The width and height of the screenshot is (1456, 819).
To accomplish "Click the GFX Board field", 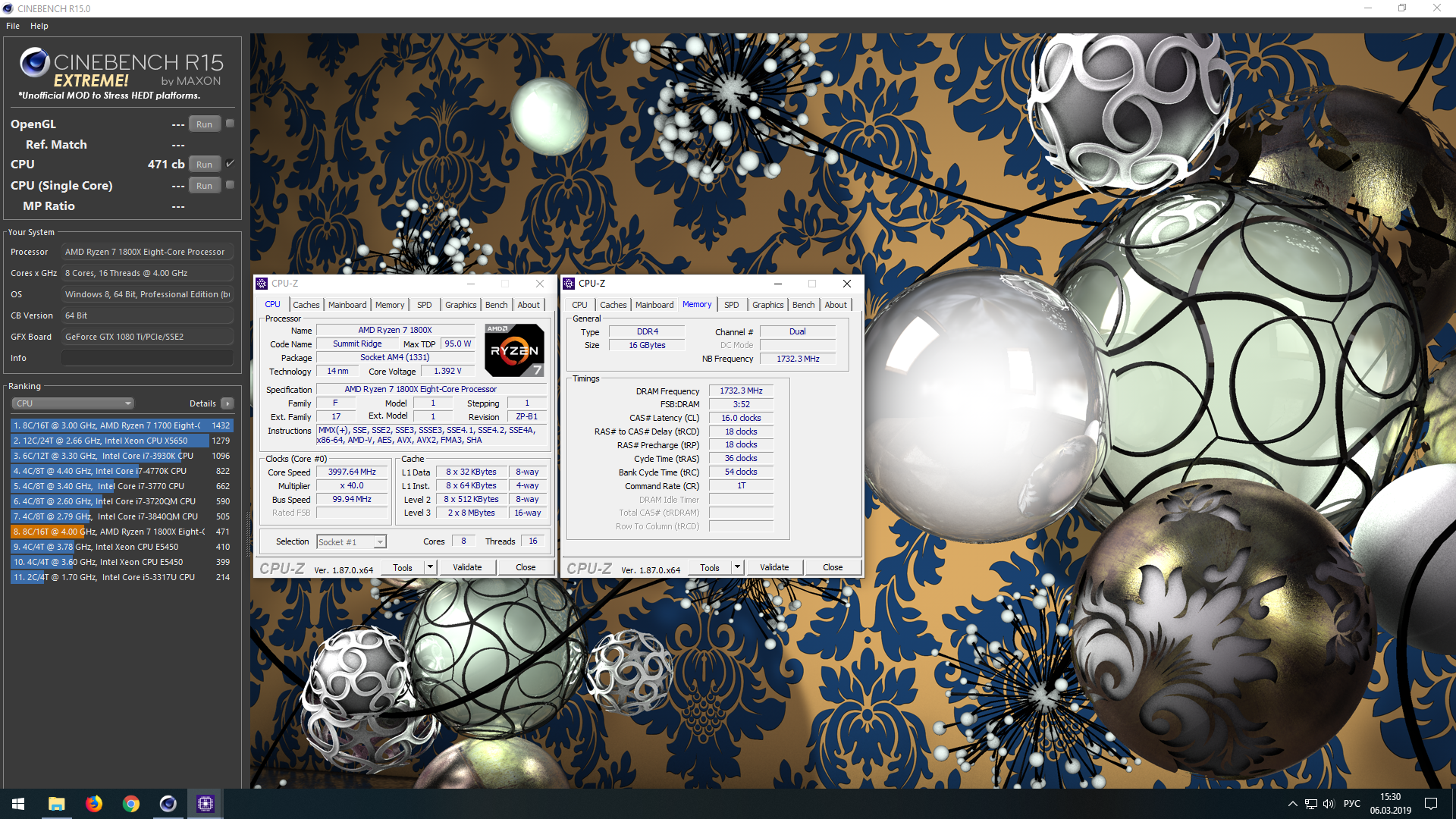I will pos(147,337).
